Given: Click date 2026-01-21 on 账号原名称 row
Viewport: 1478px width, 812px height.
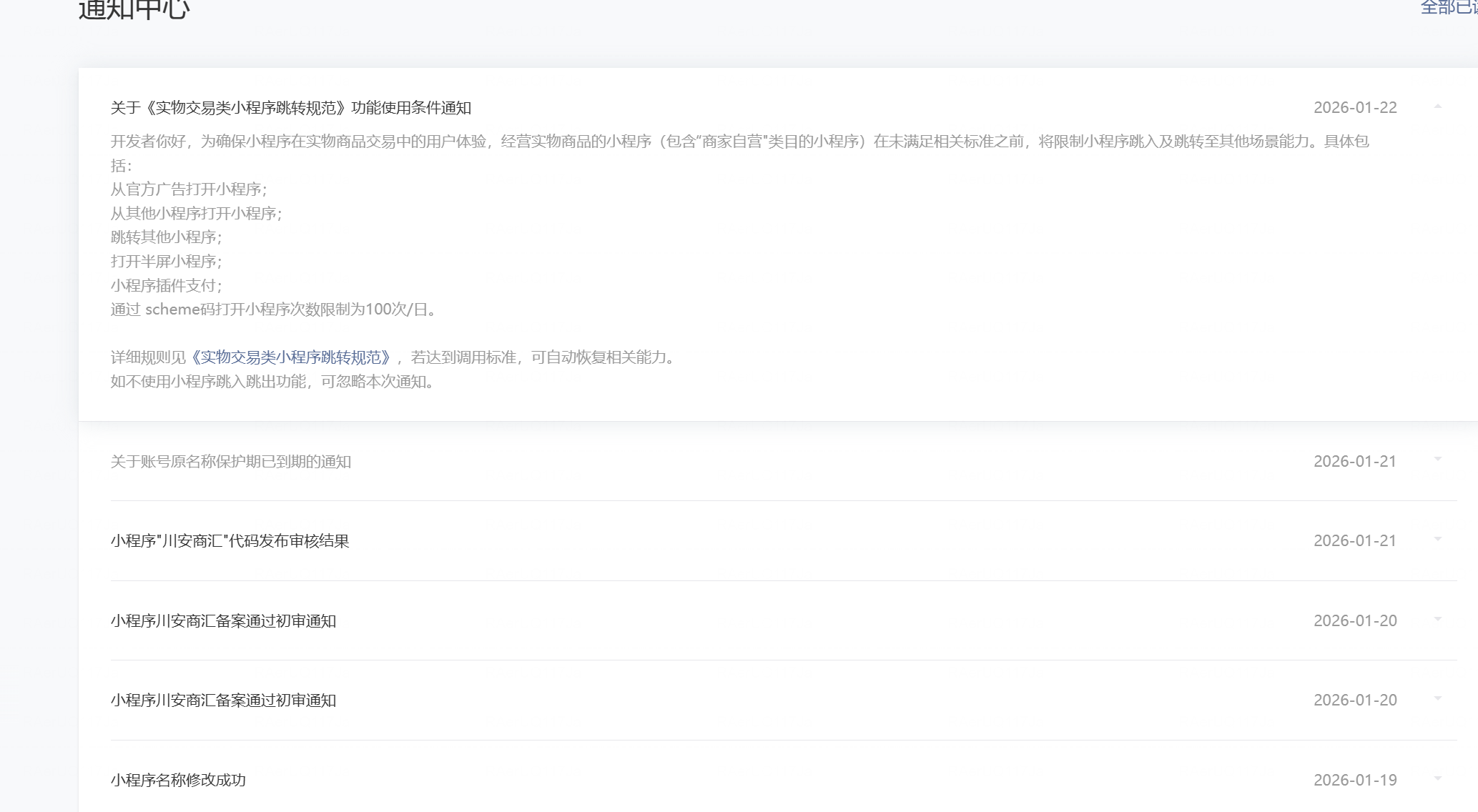Looking at the screenshot, I should tap(1354, 462).
